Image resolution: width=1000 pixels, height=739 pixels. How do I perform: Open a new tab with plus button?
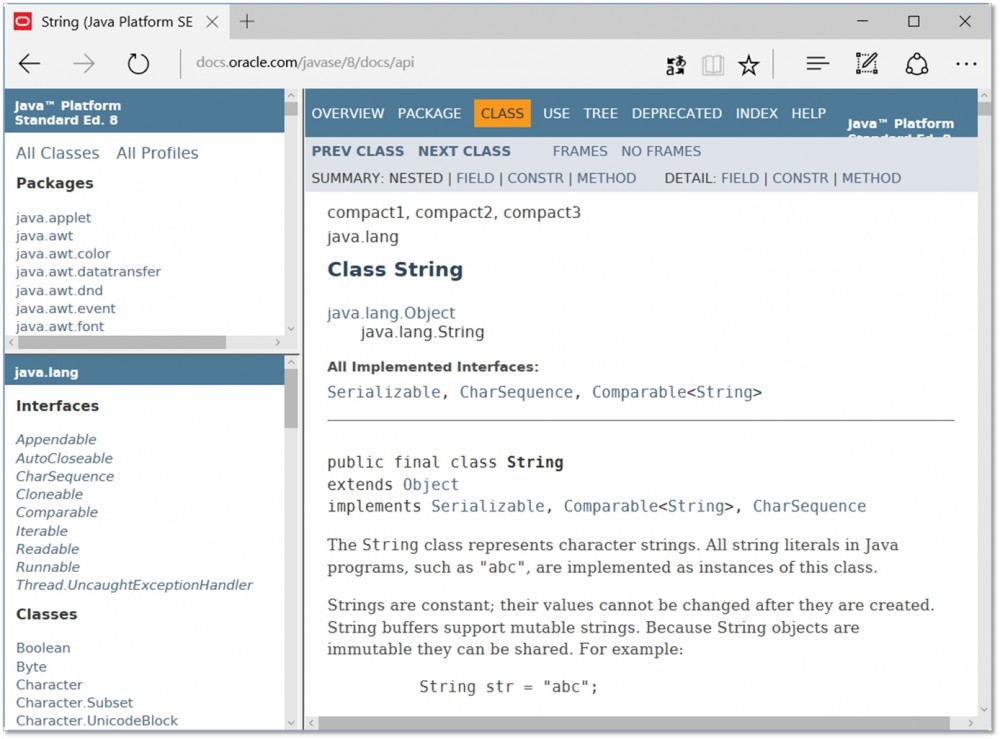pyautogui.click(x=247, y=22)
